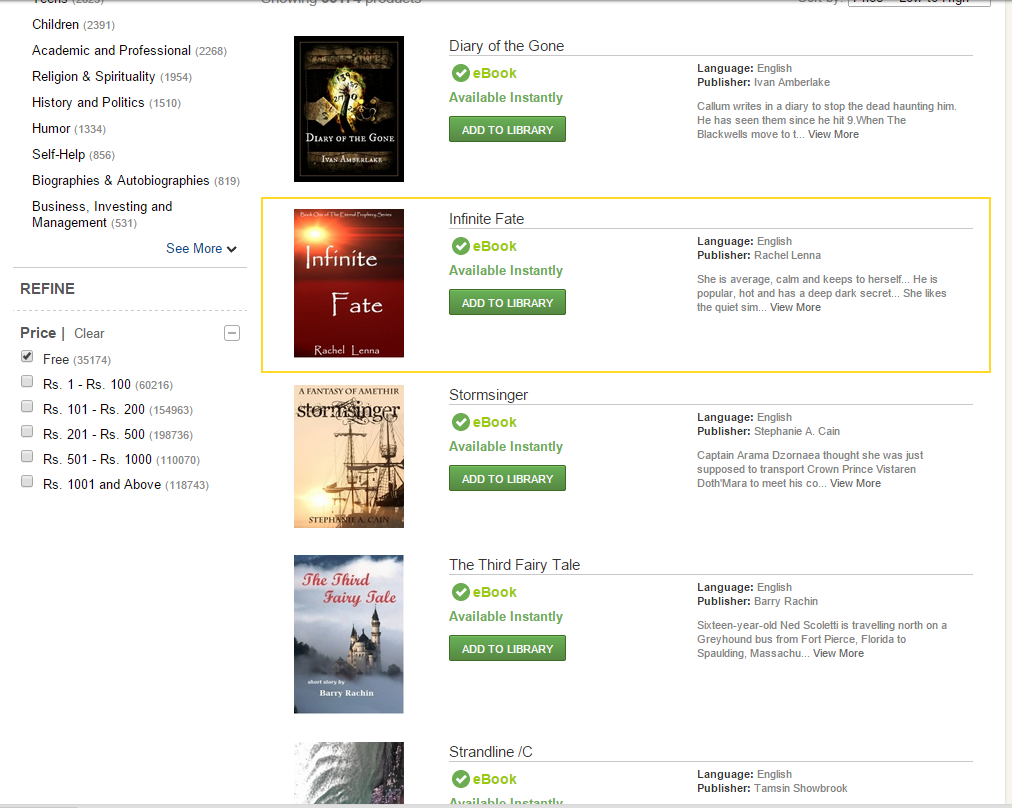Viewport: 1012px width, 808px height.
Task: Open The Third Fairy Tale book cover
Action: click(x=348, y=634)
